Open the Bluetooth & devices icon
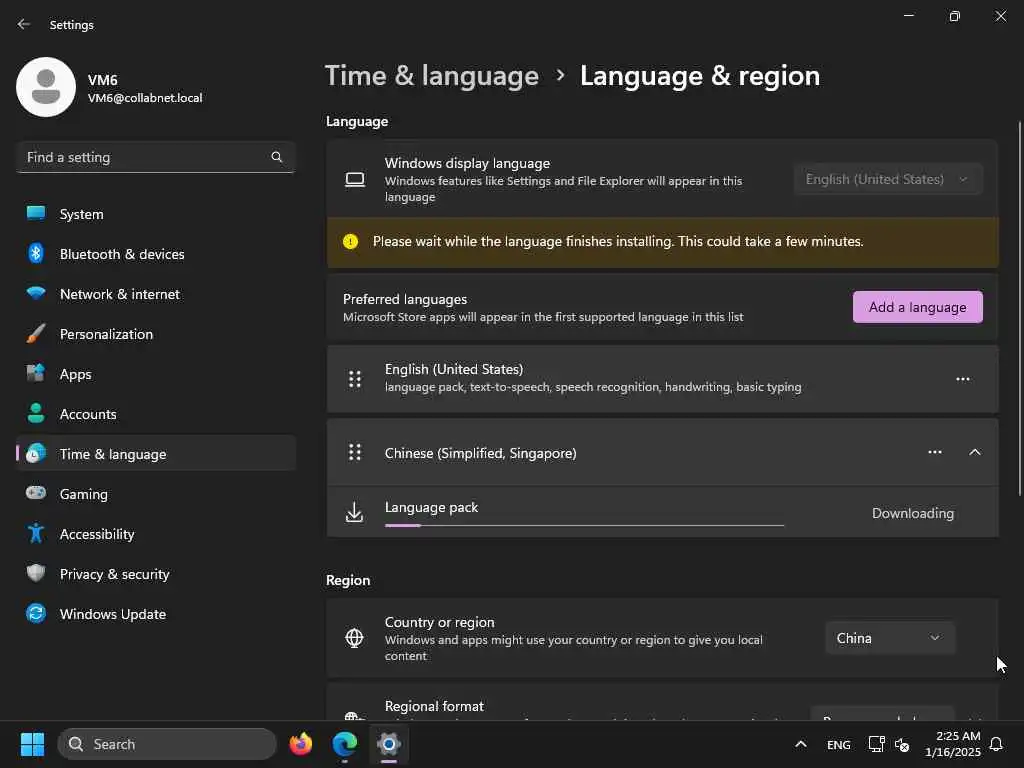 coord(36,253)
